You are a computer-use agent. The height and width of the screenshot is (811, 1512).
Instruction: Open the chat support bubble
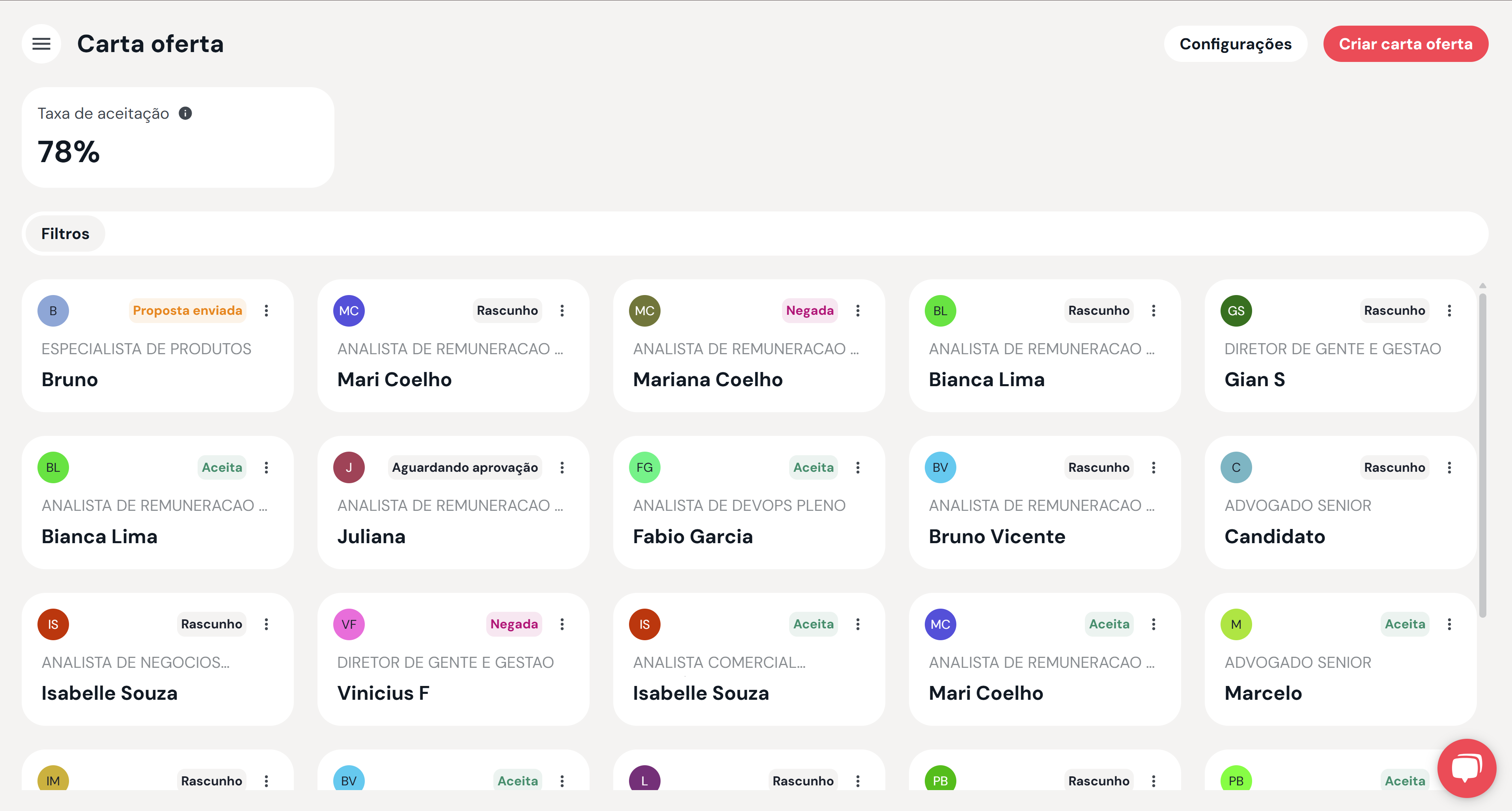coord(1466,768)
